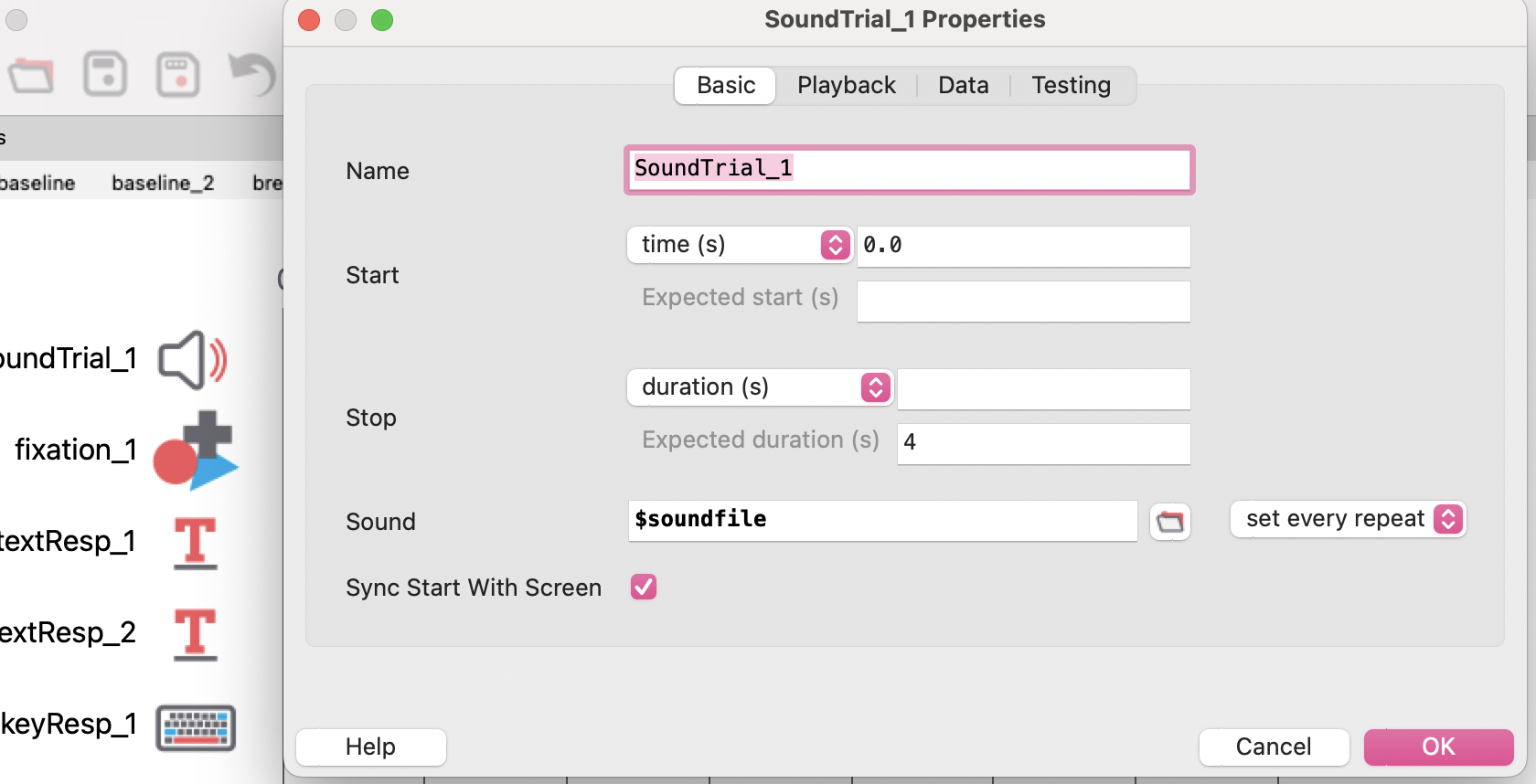Select the SoundTrial_1 speaker component icon

pos(193,360)
